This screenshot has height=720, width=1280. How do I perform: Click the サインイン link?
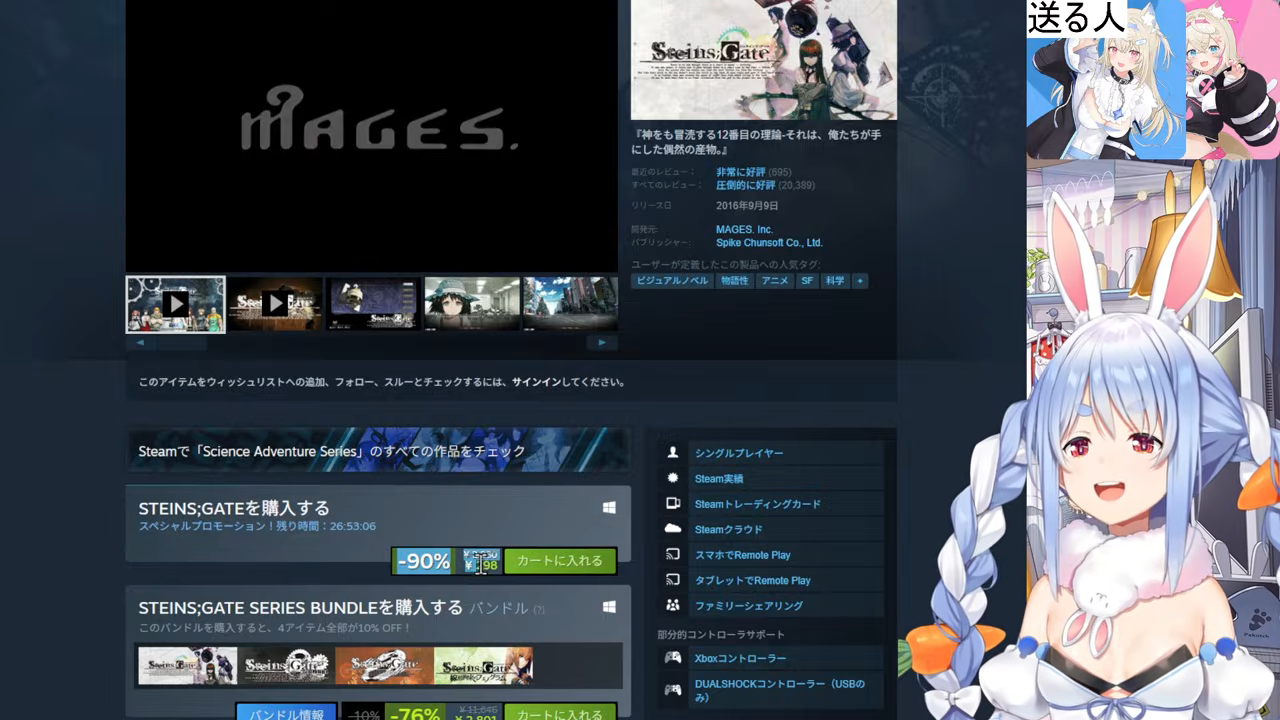point(536,382)
